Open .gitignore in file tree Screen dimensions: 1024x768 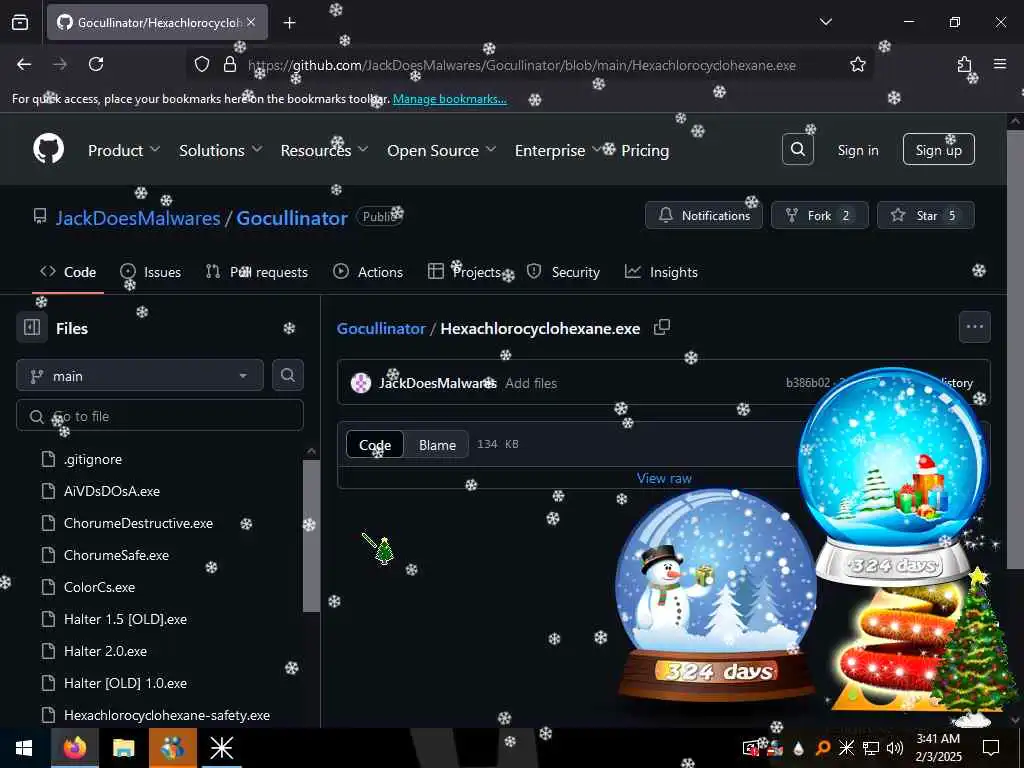tap(93, 459)
